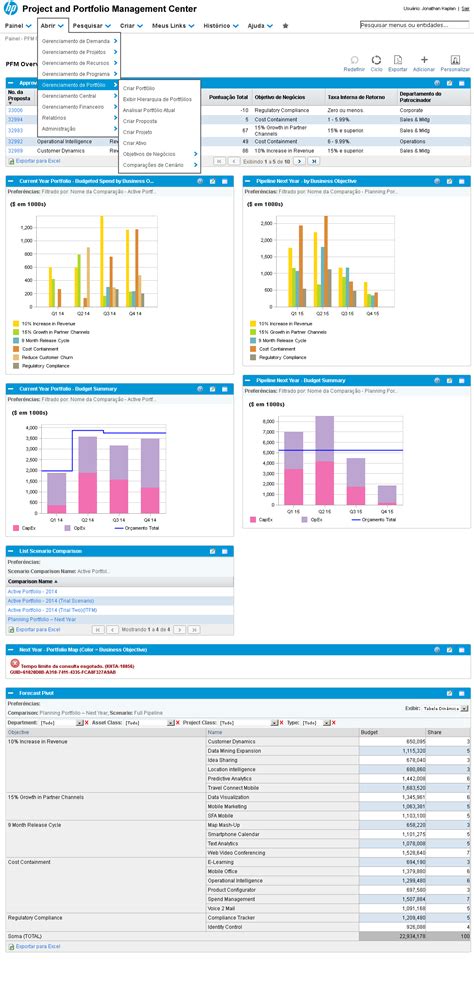474x984 pixels.
Task: Click the CapEx pink legend swatch in Current Year Budget Summary
Action: coord(16,528)
